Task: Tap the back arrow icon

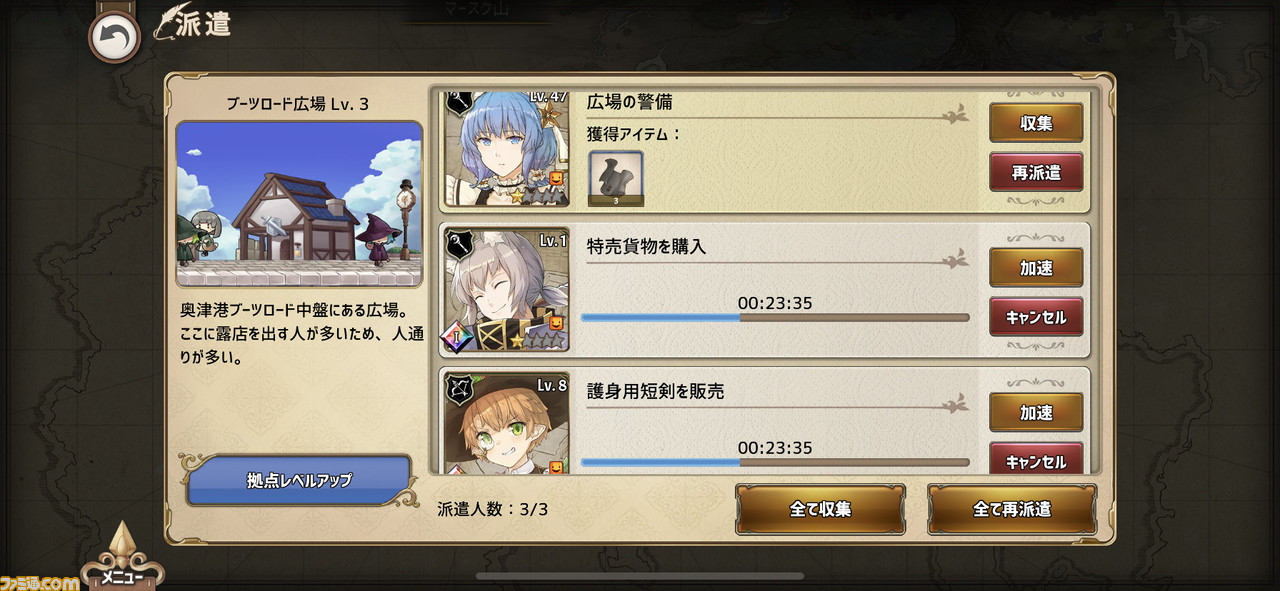Action: click(114, 38)
